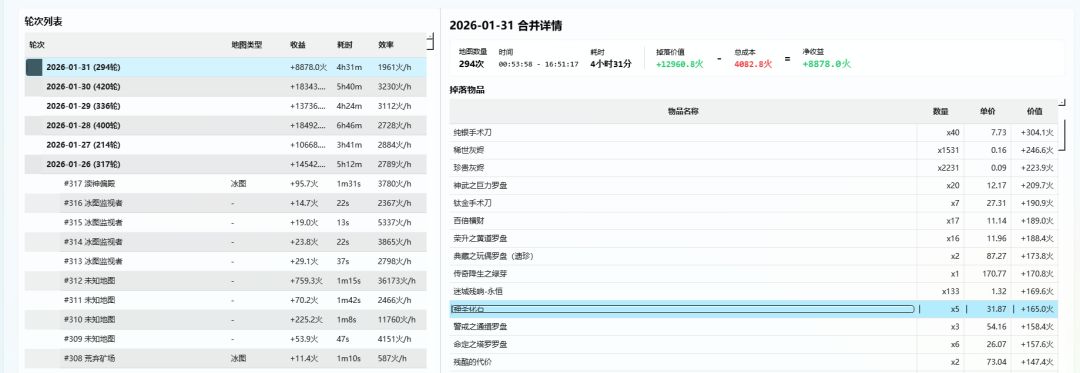Viewport: 1080px width, 373px height.
Task: Click the 36173火/h efficiency cell
Action: 397,281
